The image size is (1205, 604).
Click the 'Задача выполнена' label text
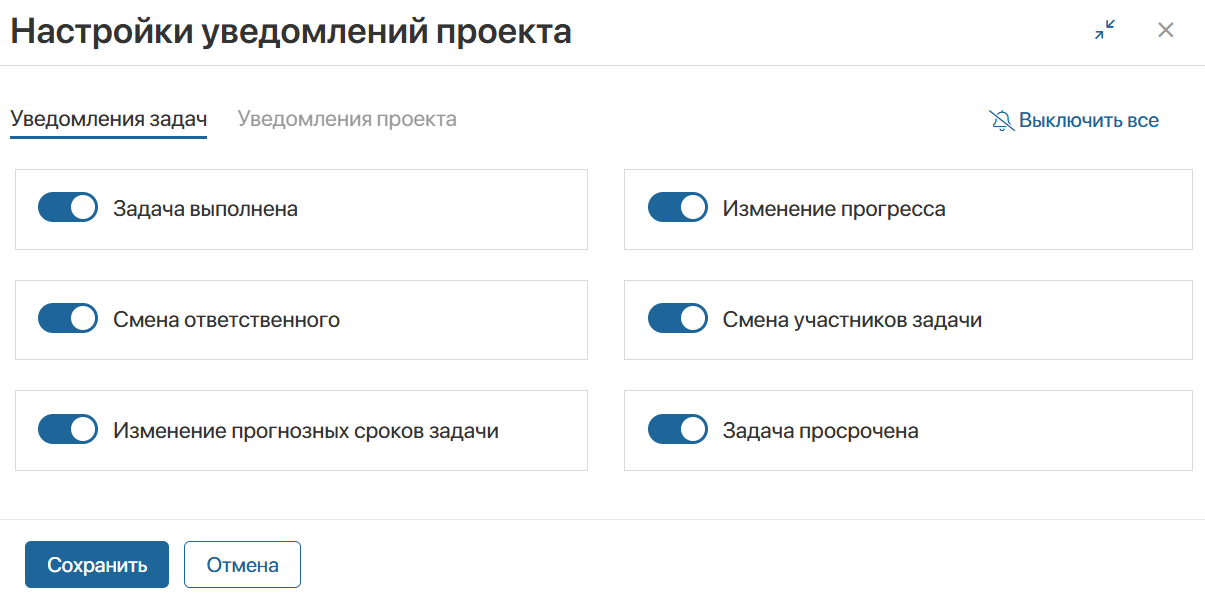[205, 209]
